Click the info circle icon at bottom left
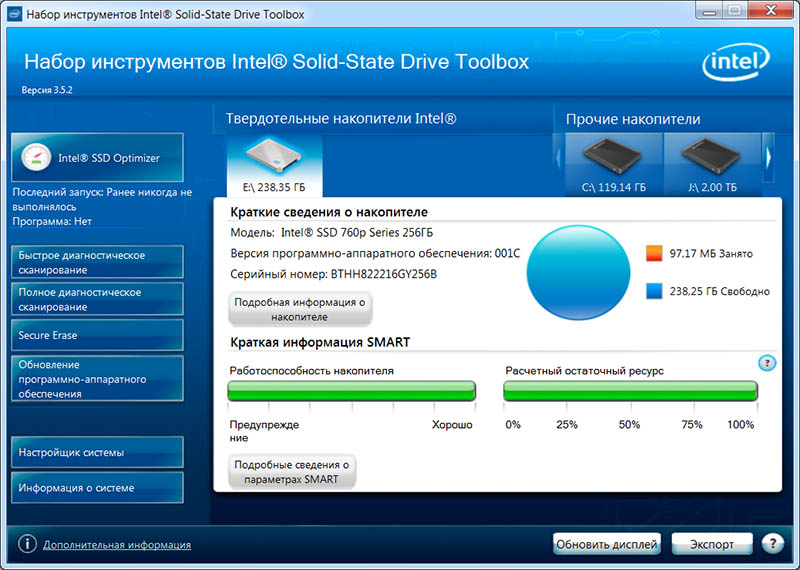The height and width of the screenshot is (570, 800). pyautogui.click(x=27, y=544)
